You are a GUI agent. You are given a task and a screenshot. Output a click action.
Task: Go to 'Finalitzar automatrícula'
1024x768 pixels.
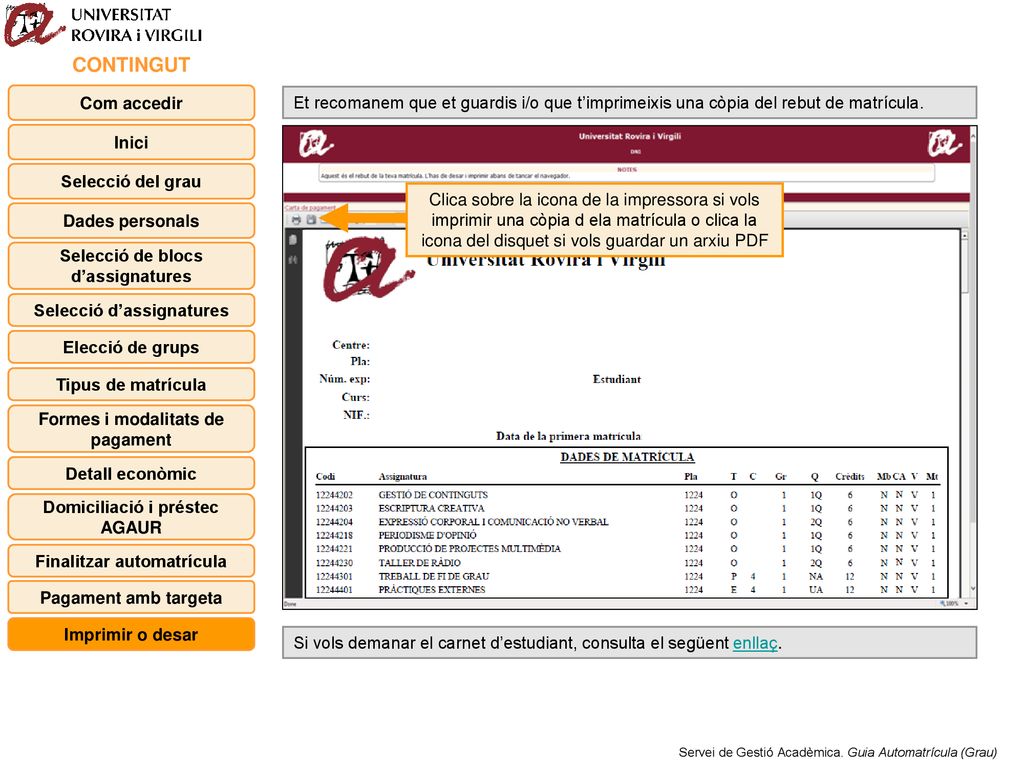click(x=131, y=561)
